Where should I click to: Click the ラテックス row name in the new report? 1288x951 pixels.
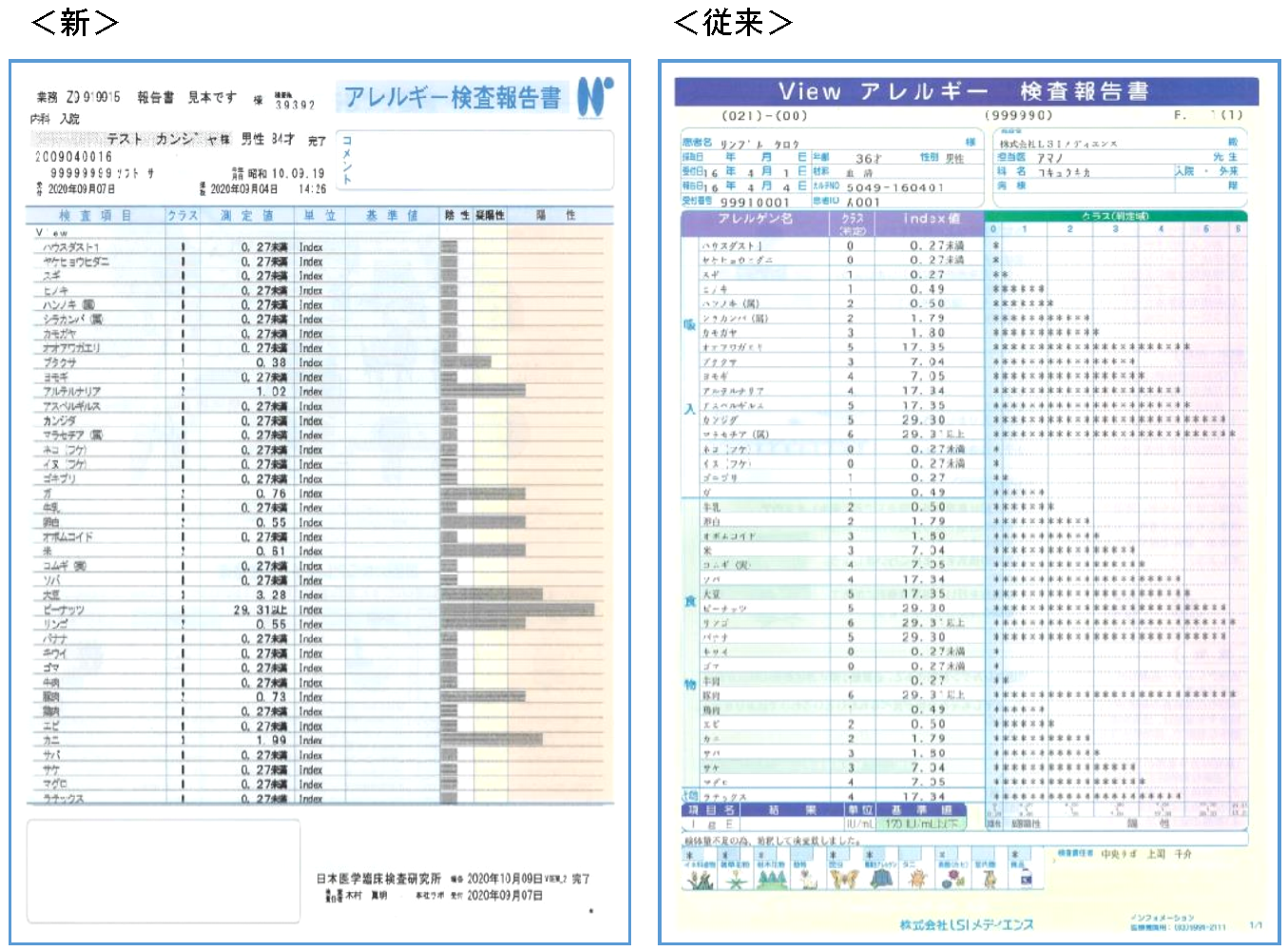[64, 799]
